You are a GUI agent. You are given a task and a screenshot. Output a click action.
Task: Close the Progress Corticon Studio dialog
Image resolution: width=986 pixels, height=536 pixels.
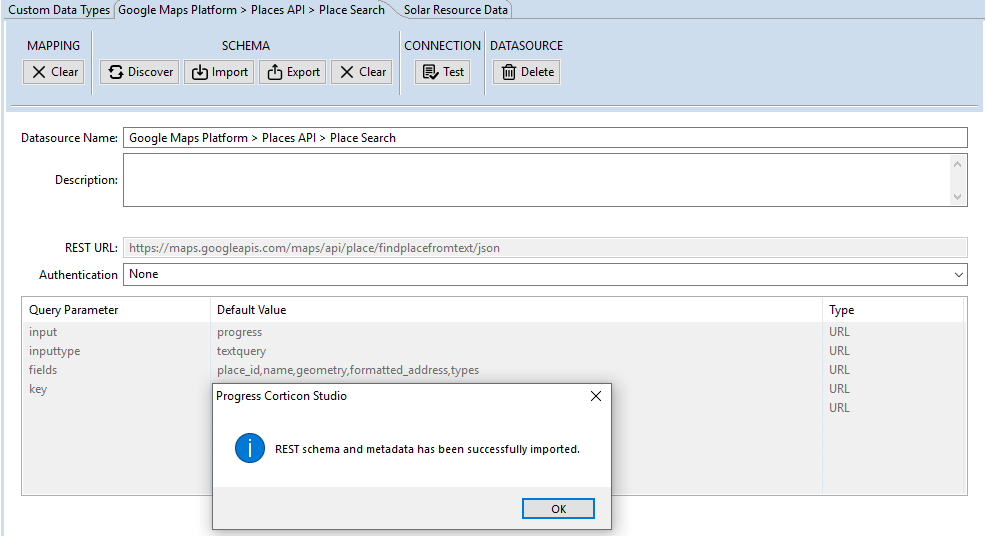[x=595, y=396]
